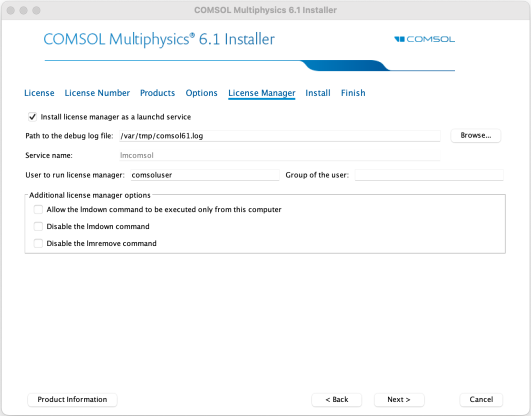
Task: Select the Options tab
Action: (201, 93)
